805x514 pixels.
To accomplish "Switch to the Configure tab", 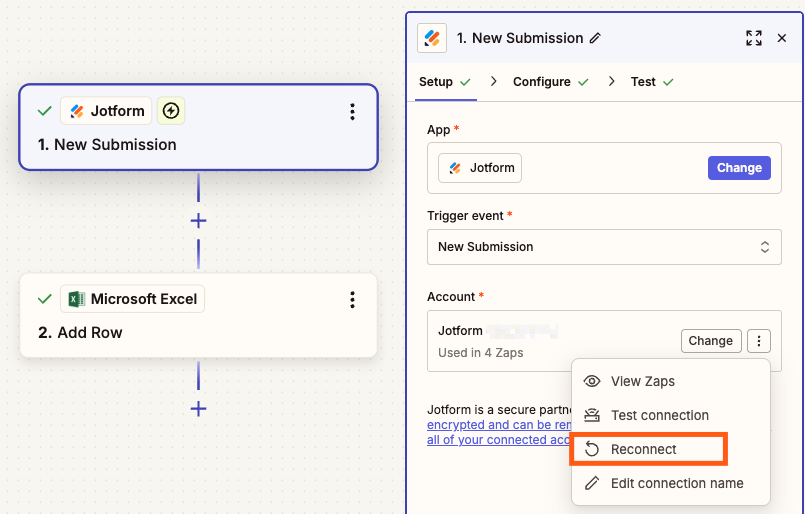I will [550, 82].
